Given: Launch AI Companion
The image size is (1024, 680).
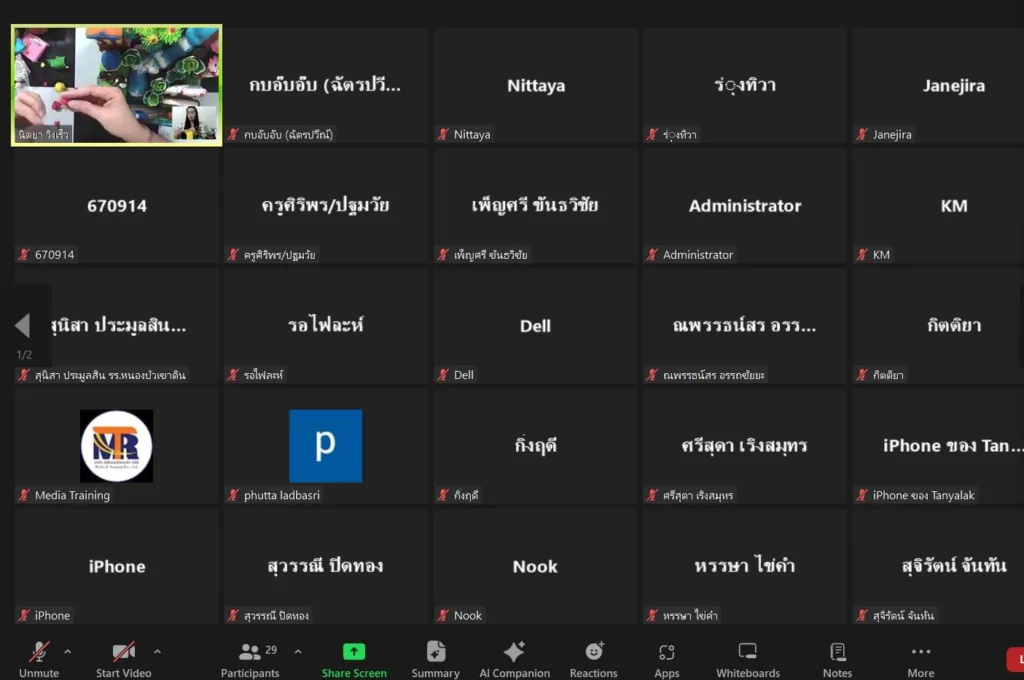Looking at the screenshot, I should click(514, 657).
